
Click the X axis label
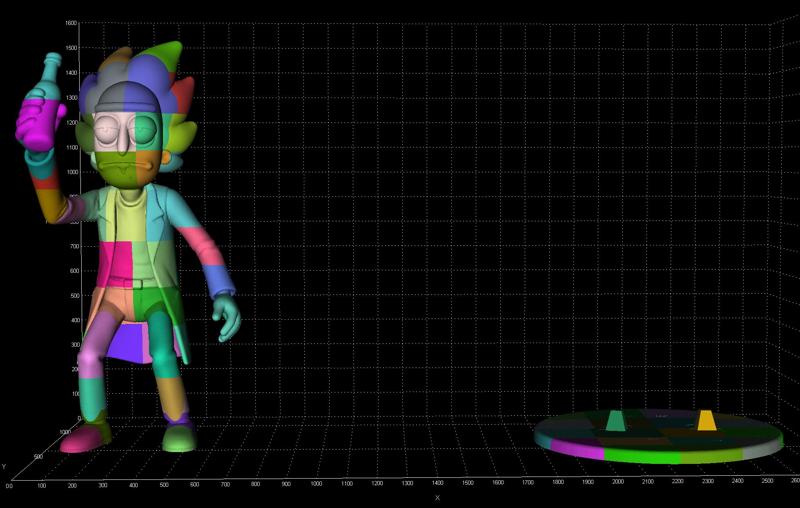[437, 498]
